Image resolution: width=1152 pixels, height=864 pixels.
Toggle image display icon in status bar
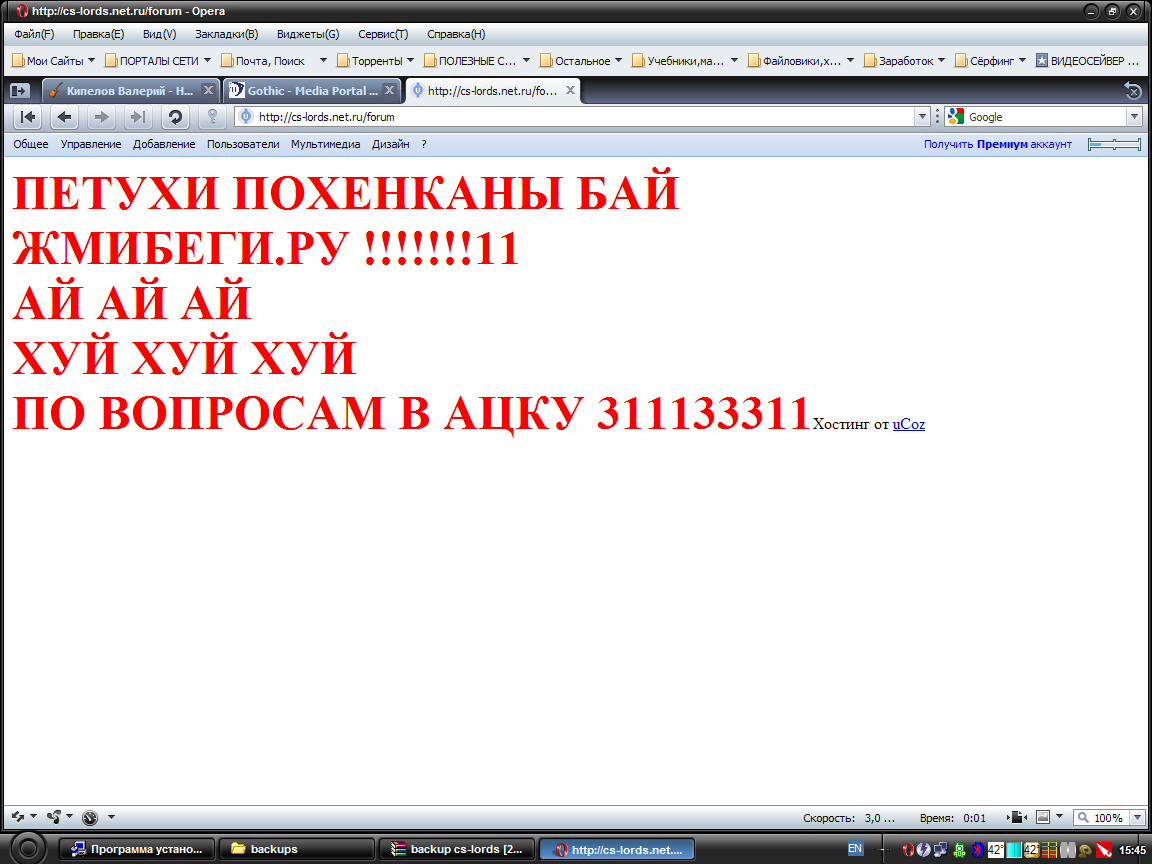[x=1043, y=817]
